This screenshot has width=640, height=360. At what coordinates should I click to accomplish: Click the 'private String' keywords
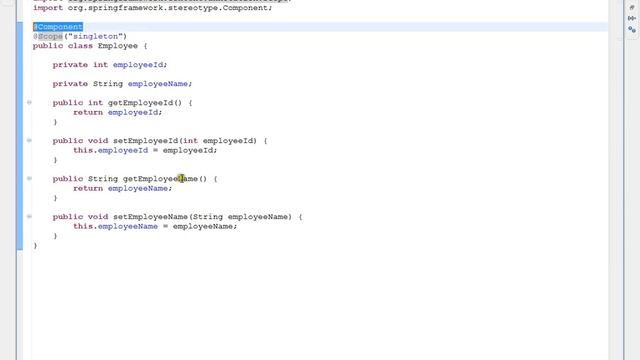(x=88, y=84)
